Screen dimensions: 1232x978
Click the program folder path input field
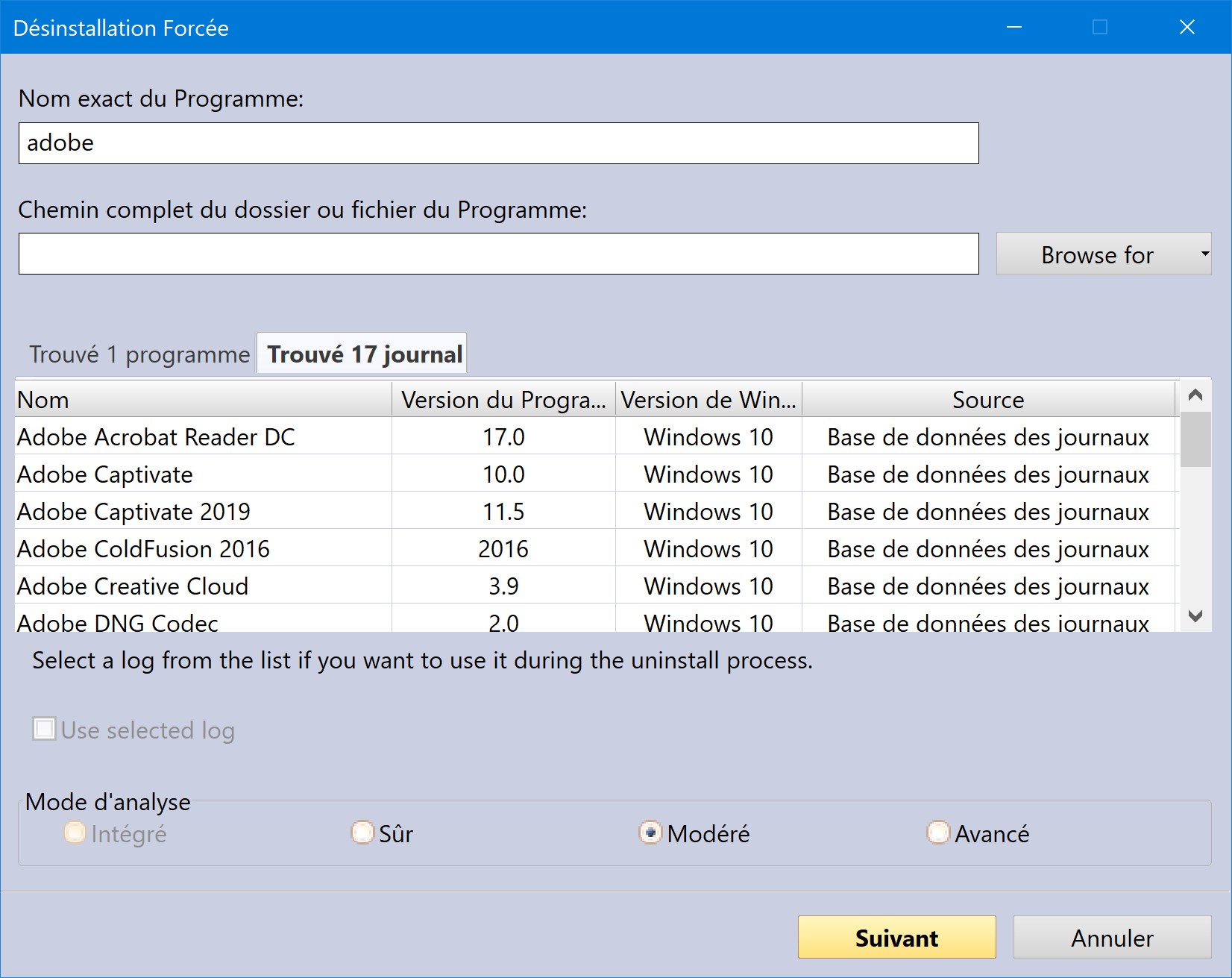click(498, 254)
